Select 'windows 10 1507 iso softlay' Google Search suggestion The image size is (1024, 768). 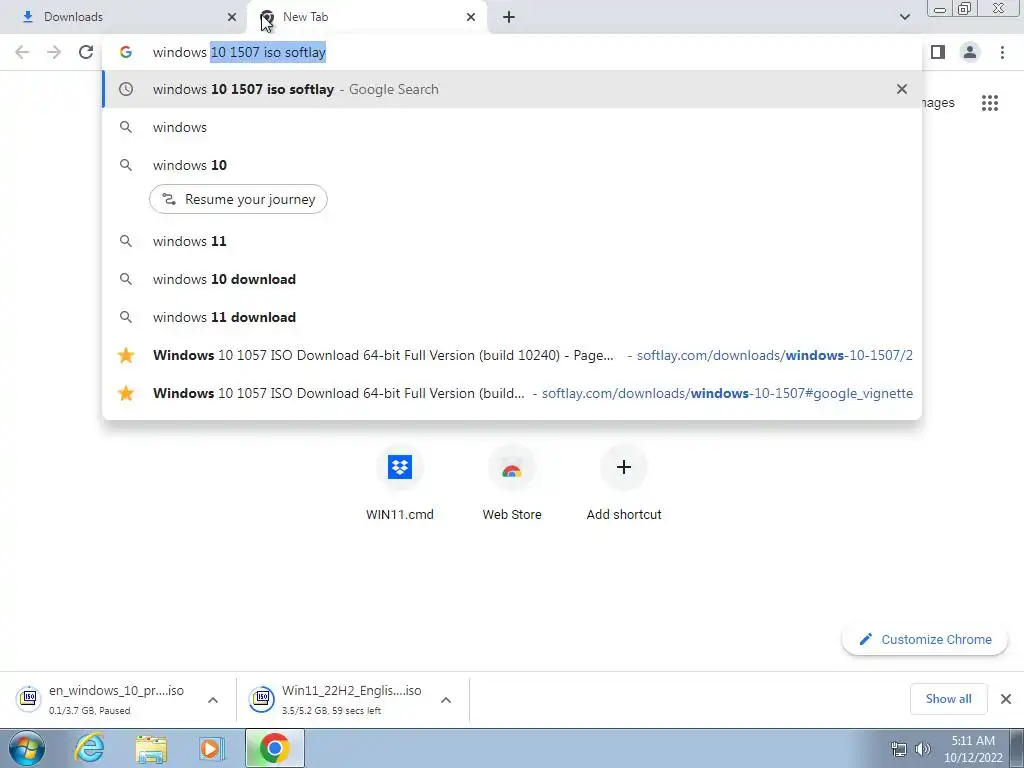tap(512, 89)
